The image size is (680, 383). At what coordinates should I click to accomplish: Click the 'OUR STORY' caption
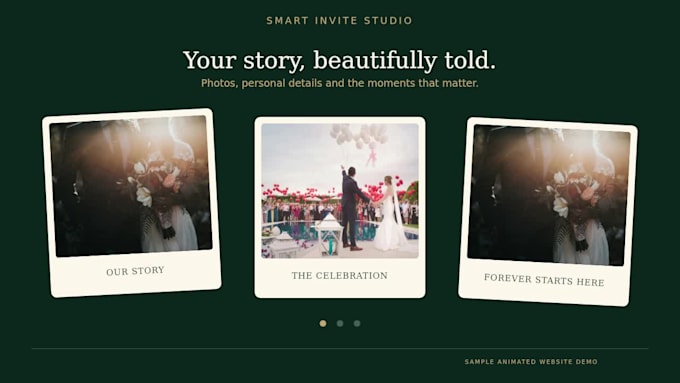(135, 271)
